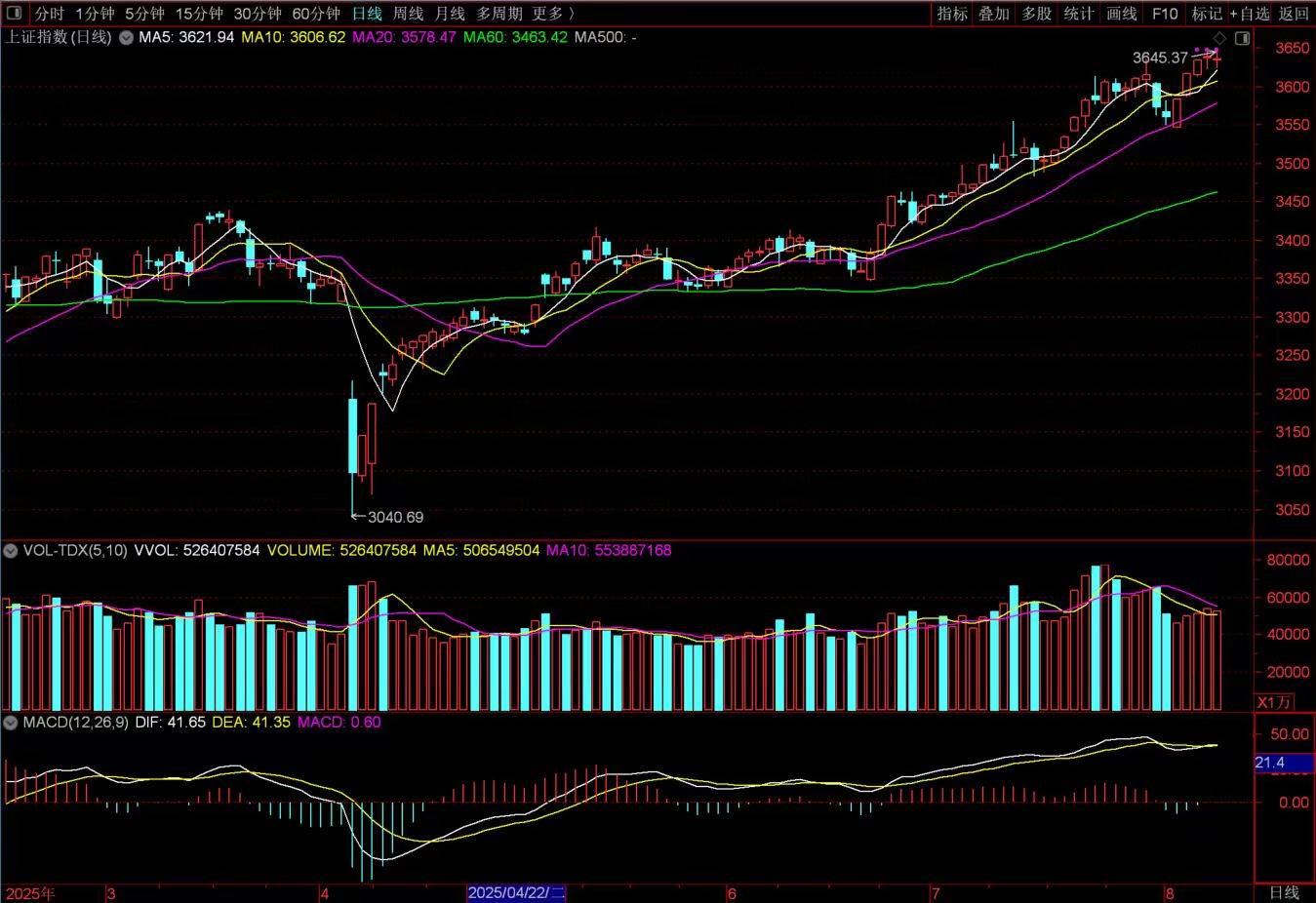Add to watchlist with +自选
This screenshot has width=1316, height=903.
1250,14
